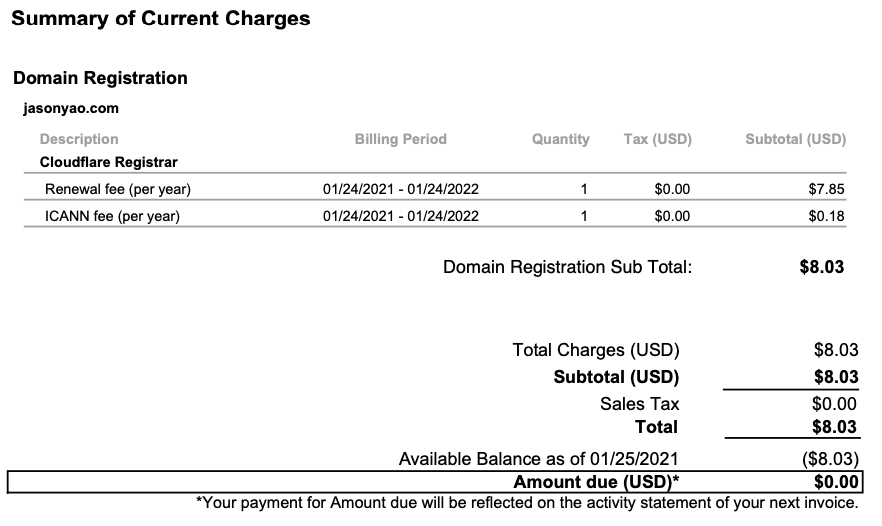Select the Amount due (USD) label
Viewport: 882px width, 526px height.
click(596, 482)
